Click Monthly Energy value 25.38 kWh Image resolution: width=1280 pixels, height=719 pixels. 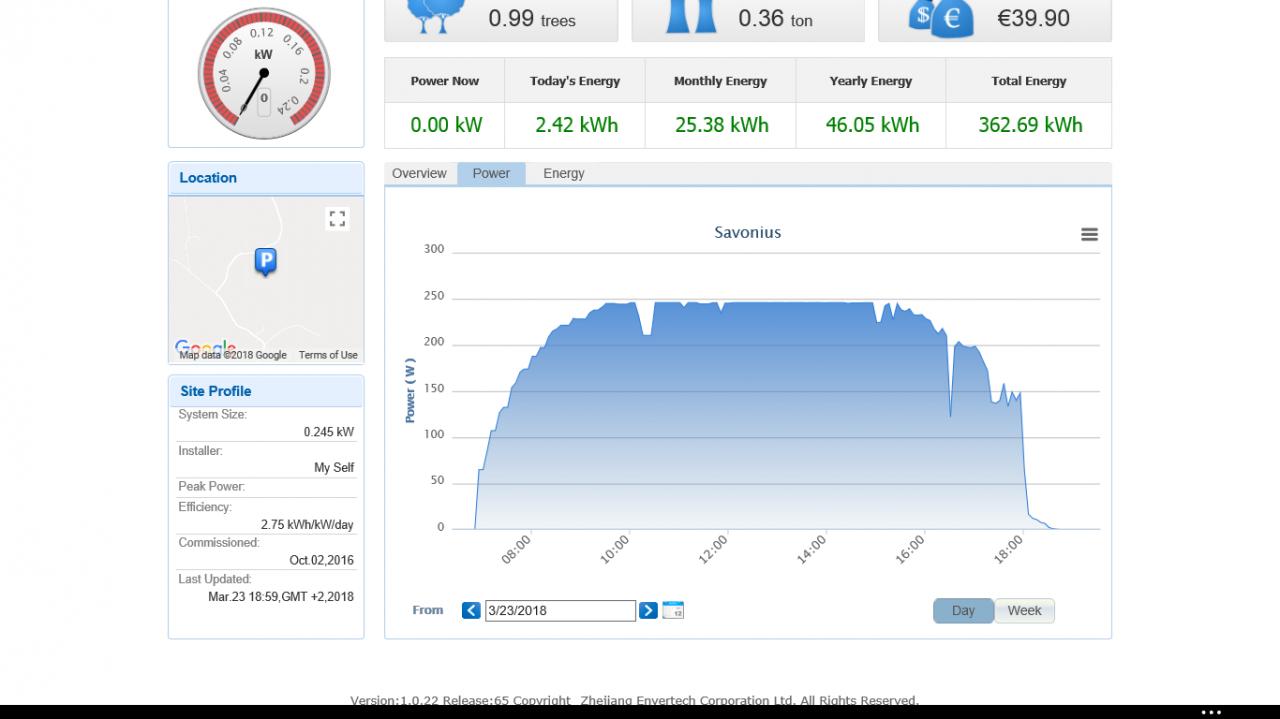coord(722,125)
